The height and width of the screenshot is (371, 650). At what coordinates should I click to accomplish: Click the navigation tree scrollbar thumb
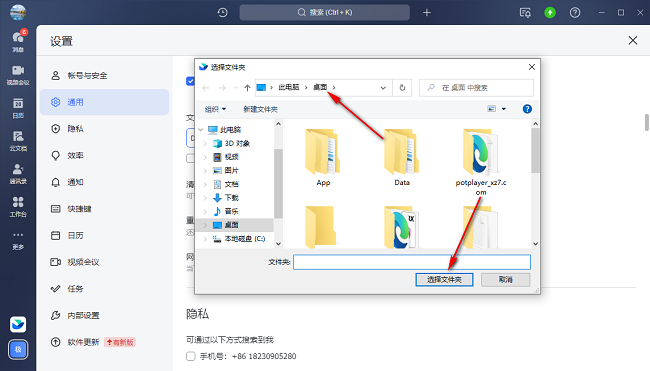pyautogui.click(x=278, y=183)
